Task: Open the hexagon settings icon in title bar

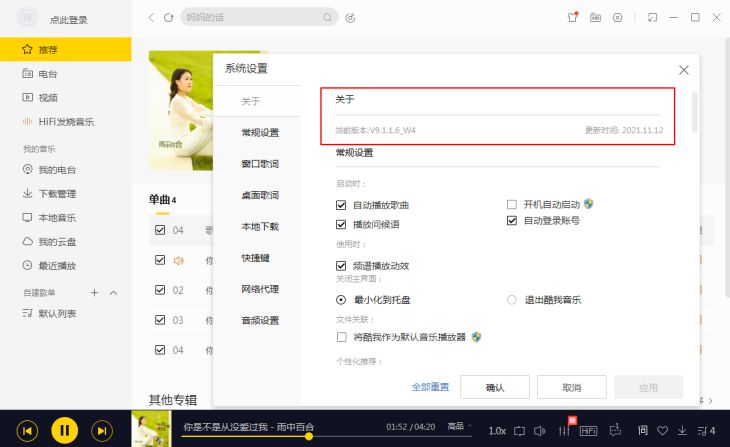Action: pos(617,18)
